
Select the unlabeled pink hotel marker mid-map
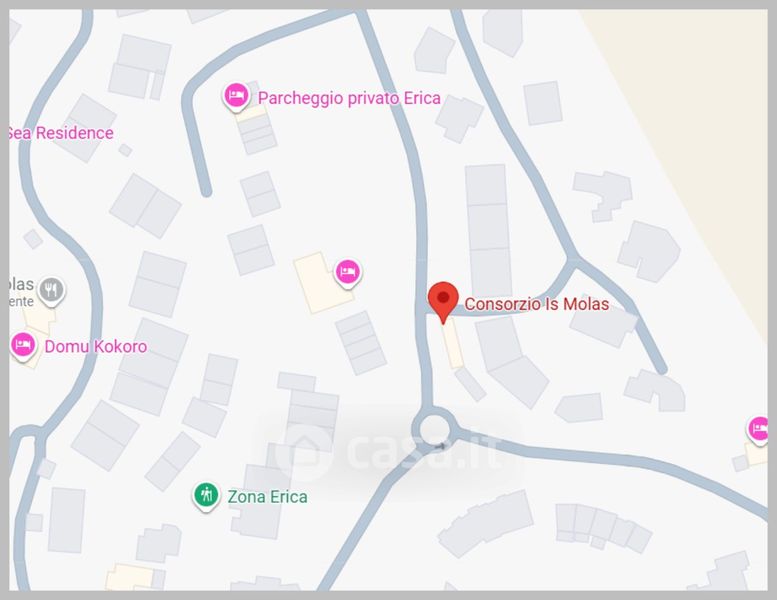(348, 273)
